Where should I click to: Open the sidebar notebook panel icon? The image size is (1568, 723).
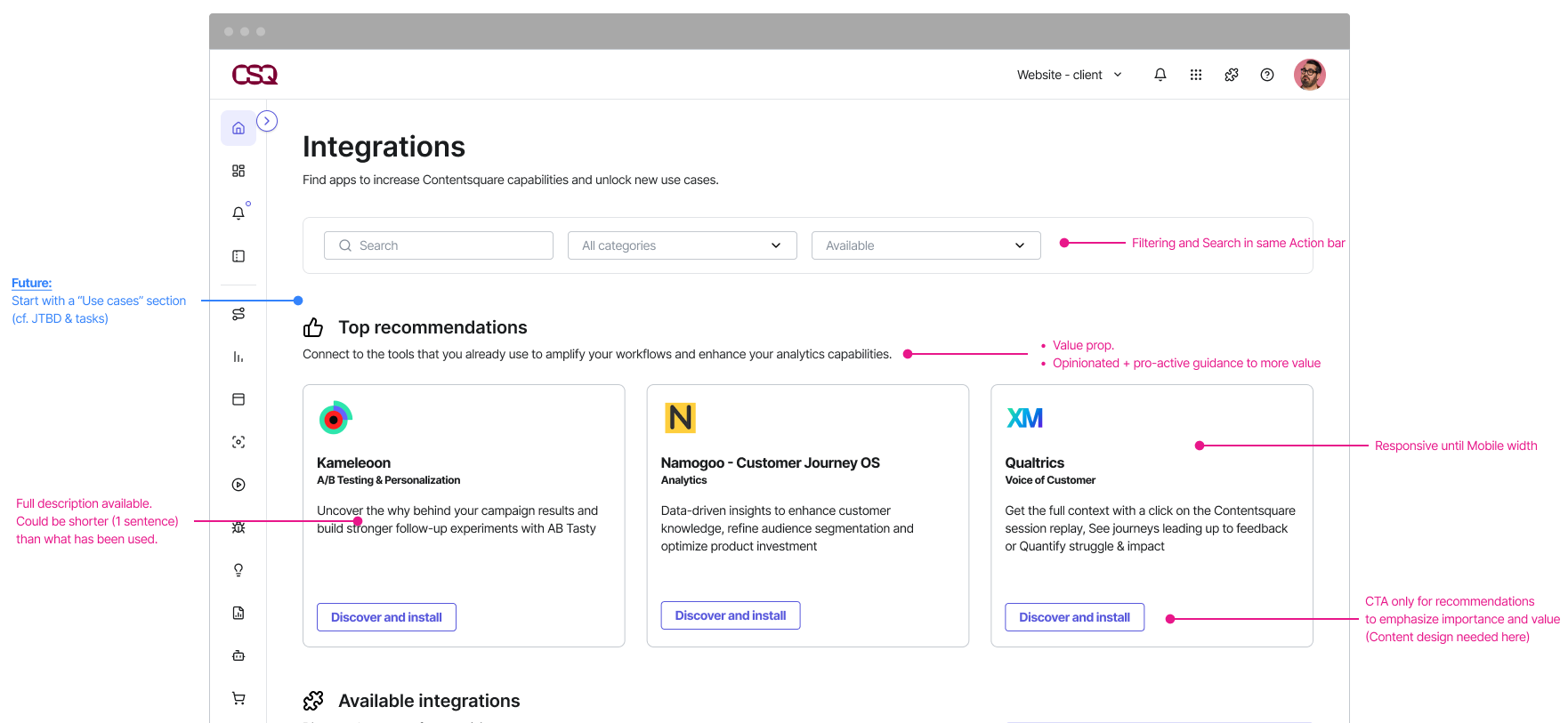(238, 256)
